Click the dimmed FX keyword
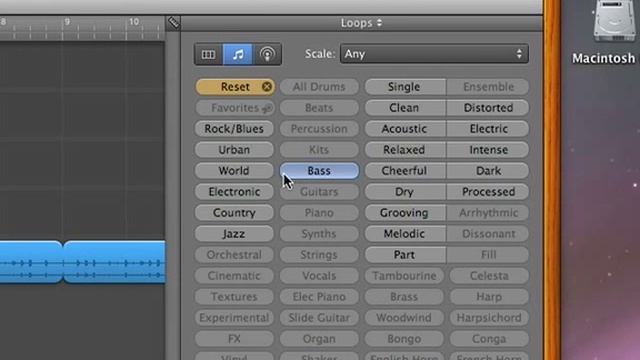The height and width of the screenshot is (360, 640). [234, 339]
